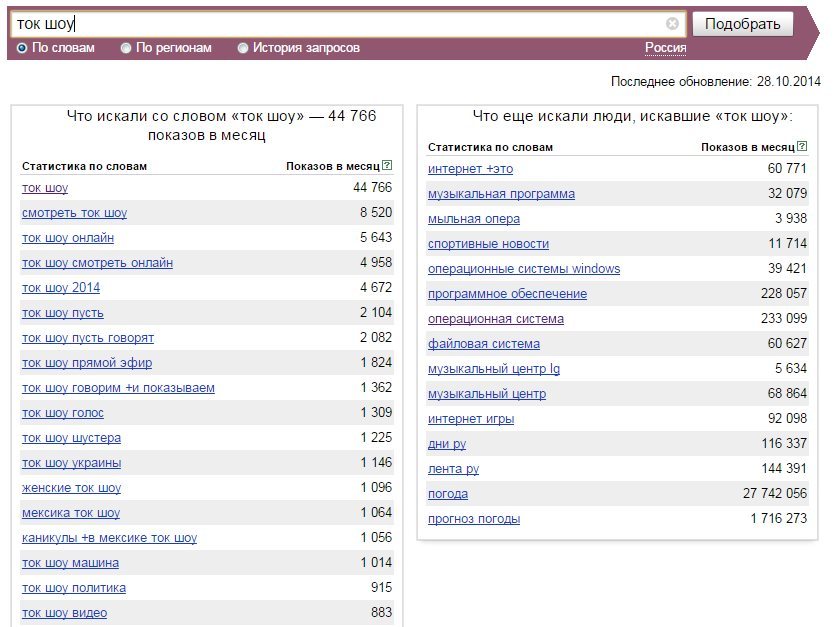Open 'интернет игры' related link

coord(471,420)
